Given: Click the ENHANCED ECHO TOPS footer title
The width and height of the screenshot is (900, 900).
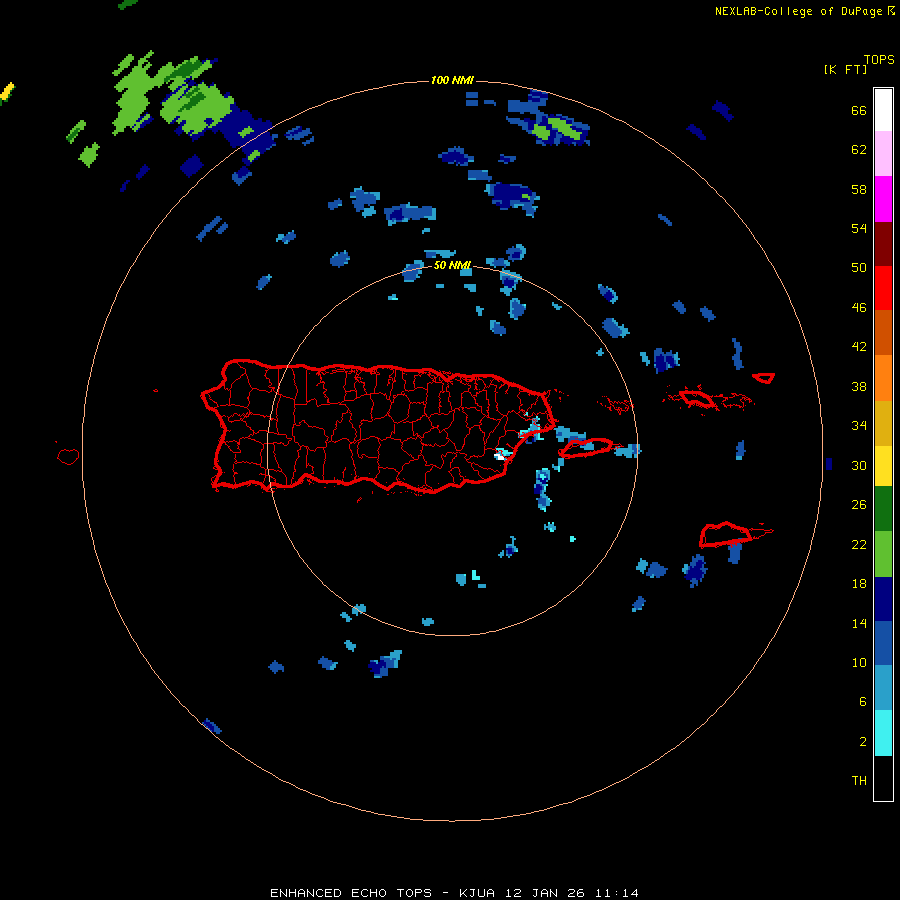Looking at the screenshot, I should pos(351,893).
